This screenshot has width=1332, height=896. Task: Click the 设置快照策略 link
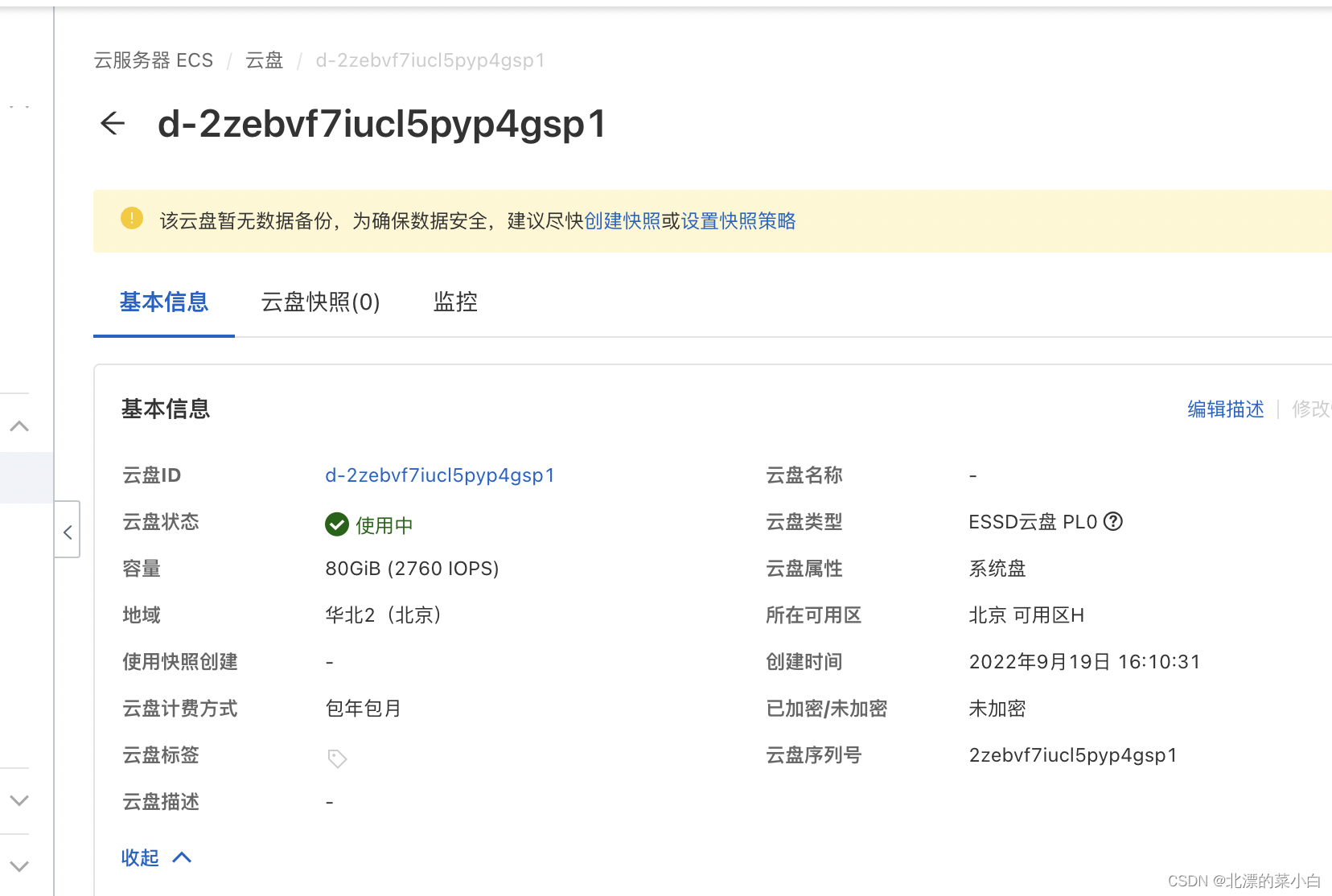(738, 221)
